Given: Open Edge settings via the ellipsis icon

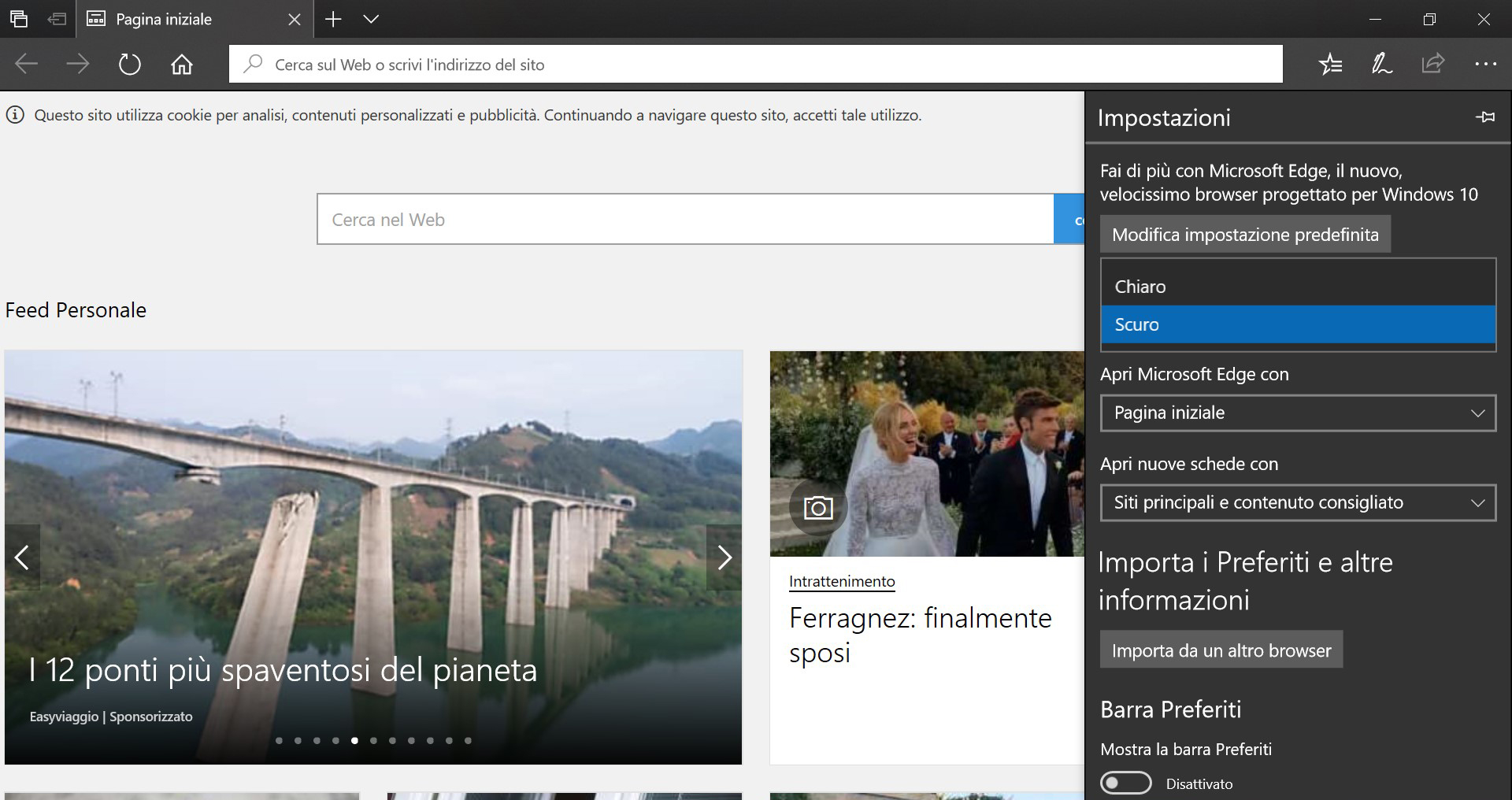Looking at the screenshot, I should [1486, 64].
